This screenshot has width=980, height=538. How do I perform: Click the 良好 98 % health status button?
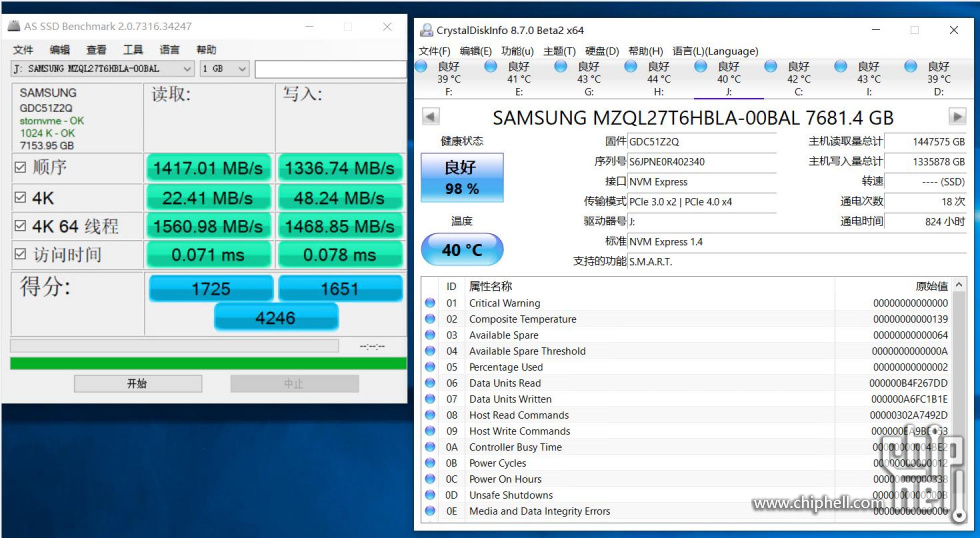(x=462, y=177)
